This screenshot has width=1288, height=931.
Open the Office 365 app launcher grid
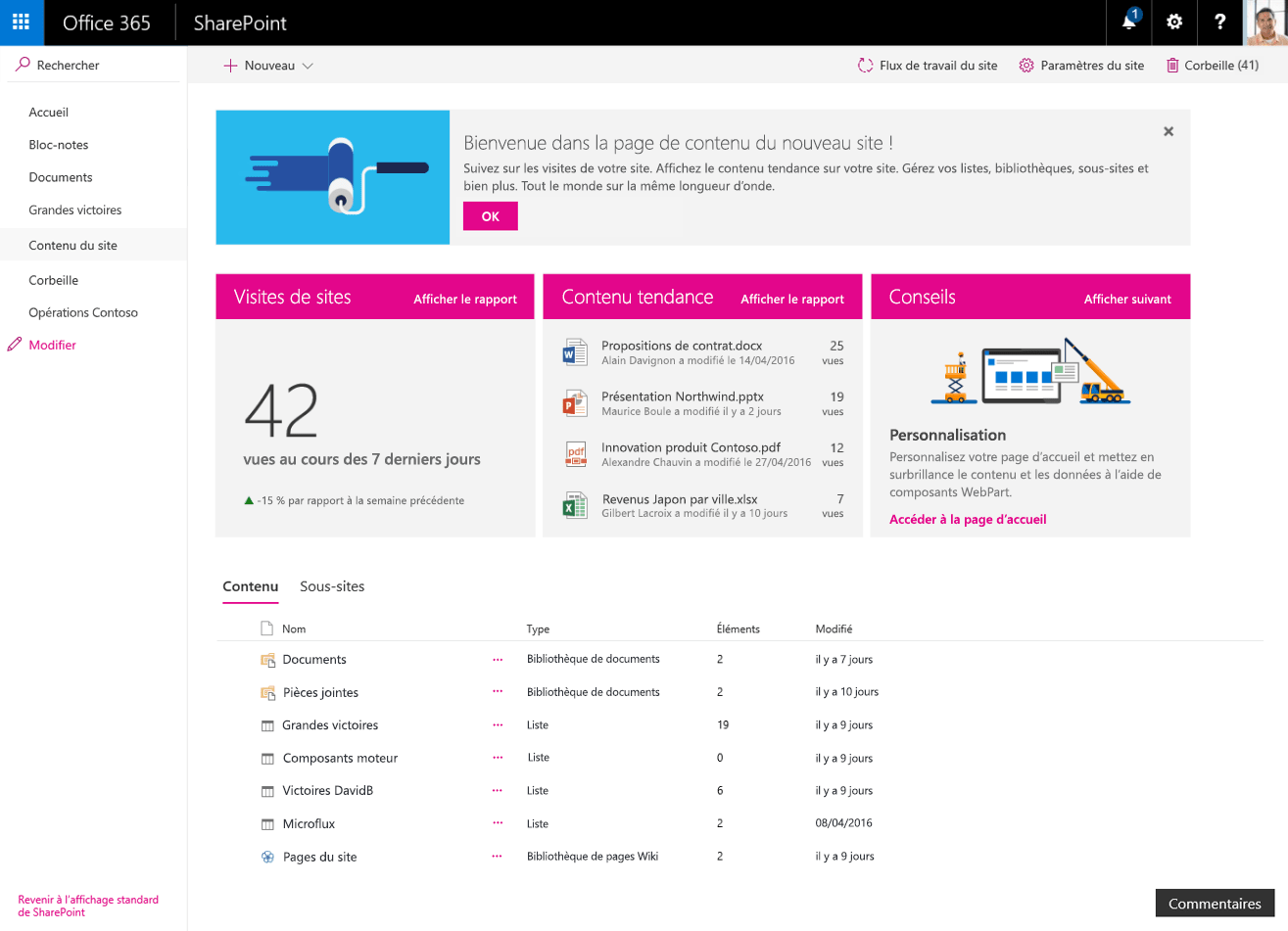coord(21,23)
